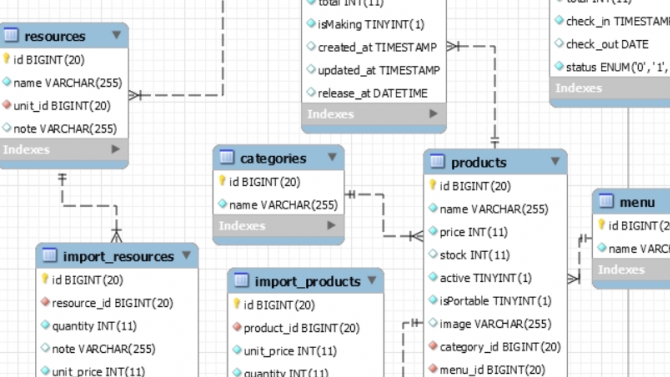
Task: Select Indexes bar of menu table
Action: point(631,270)
